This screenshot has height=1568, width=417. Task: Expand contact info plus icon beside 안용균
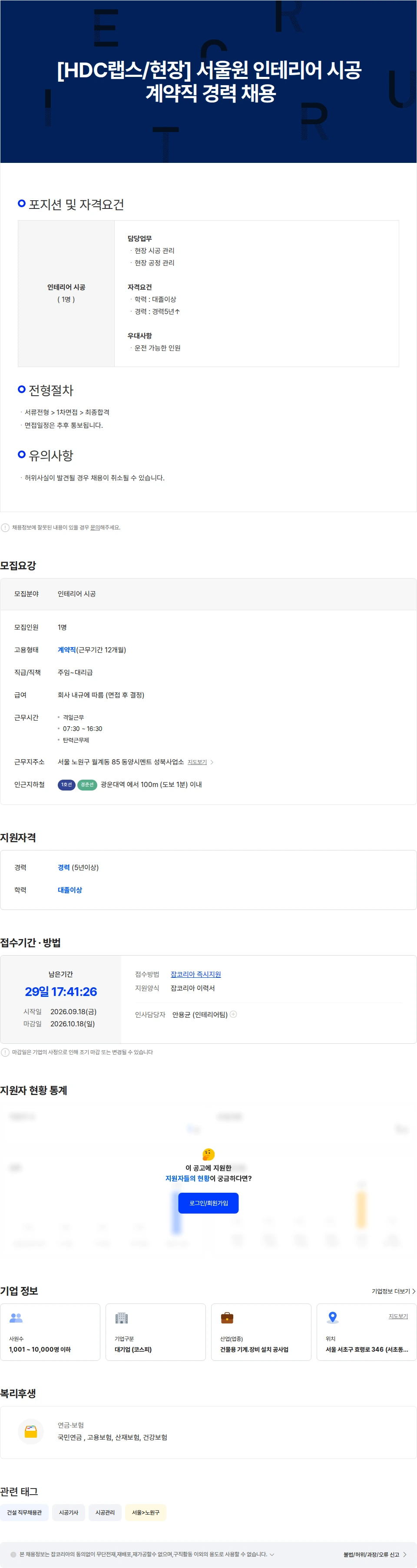click(233, 1014)
